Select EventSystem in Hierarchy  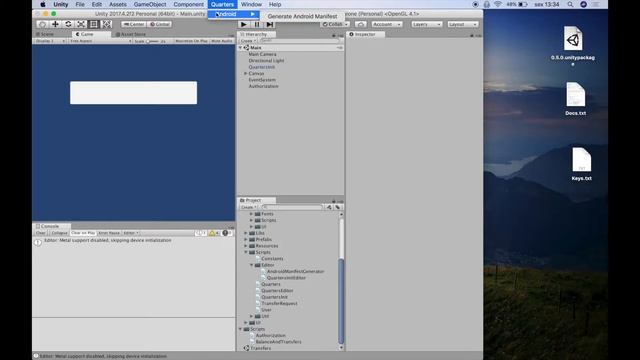click(262, 80)
